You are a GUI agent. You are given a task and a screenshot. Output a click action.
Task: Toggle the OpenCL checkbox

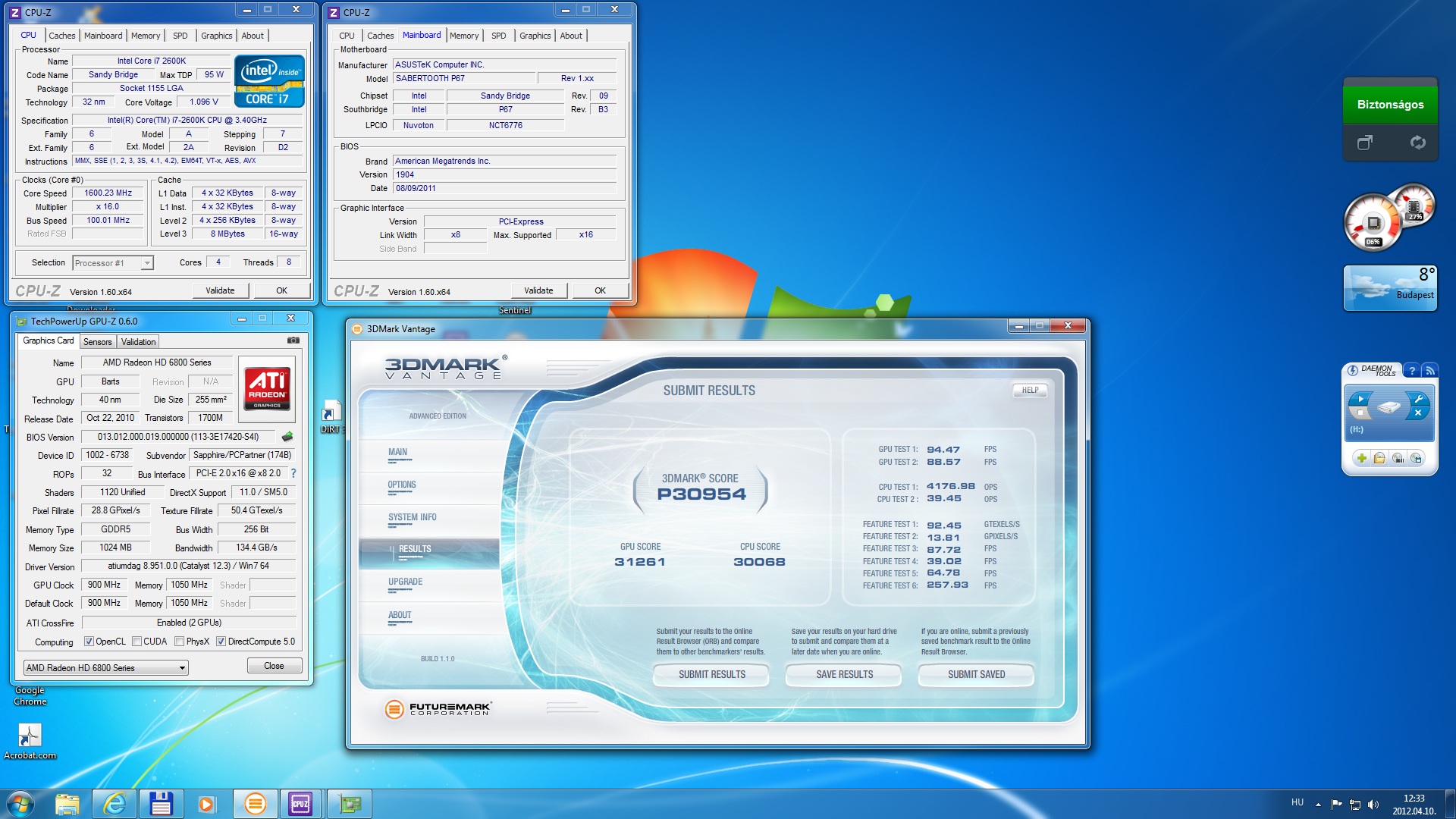tap(89, 642)
